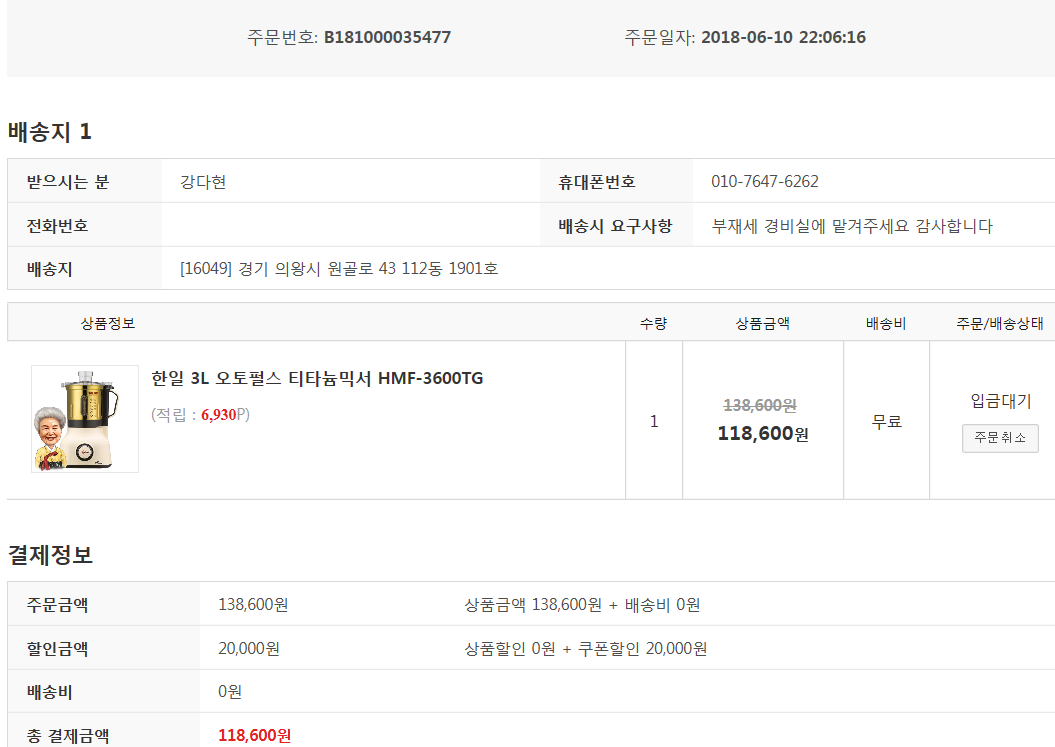Image resolution: width=1055 pixels, height=747 pixels.
Task: Click the 주문/배송상태 column header
Action: pos(1000,324)
